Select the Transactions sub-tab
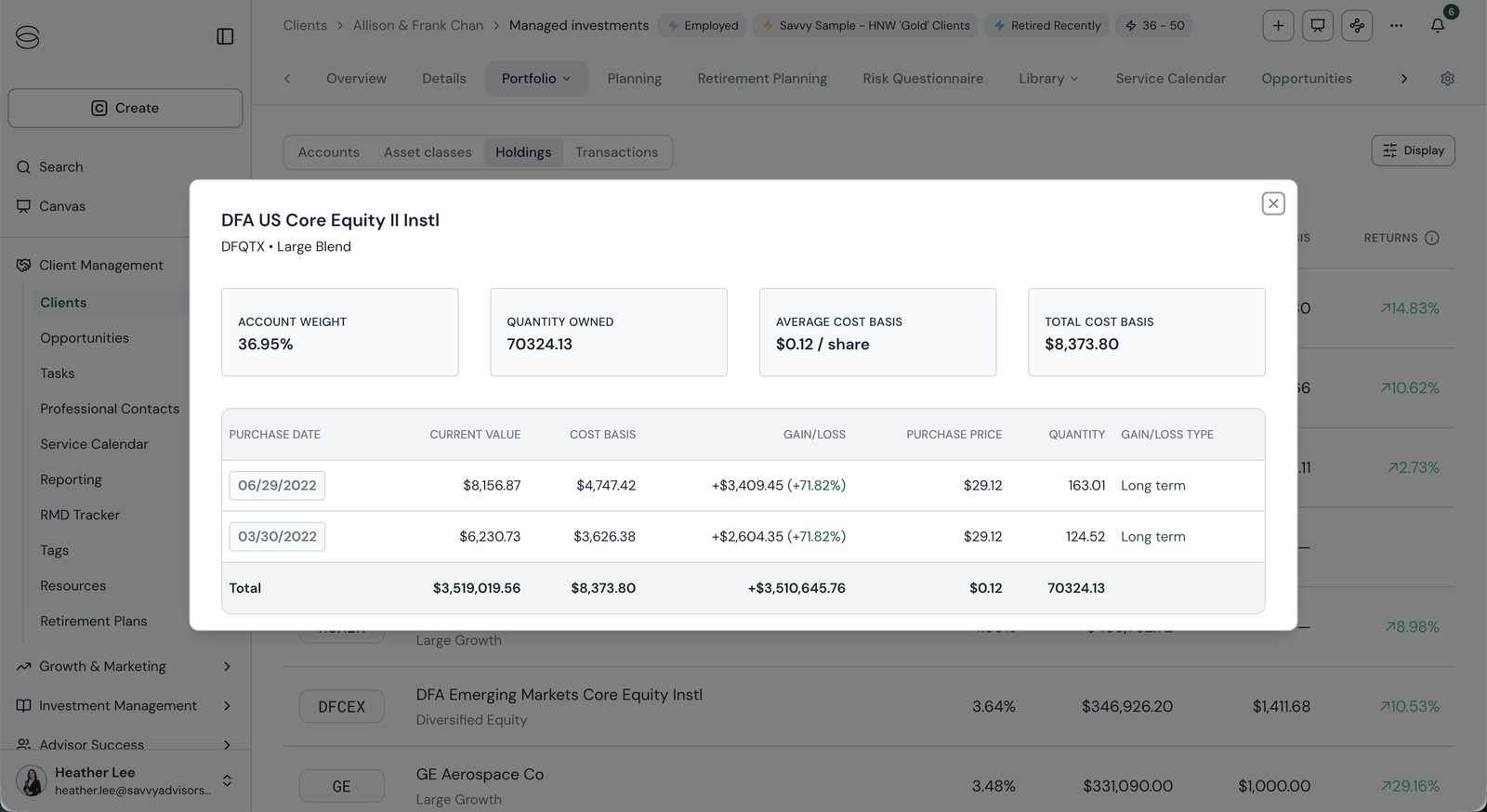 [x=616, y=152]
